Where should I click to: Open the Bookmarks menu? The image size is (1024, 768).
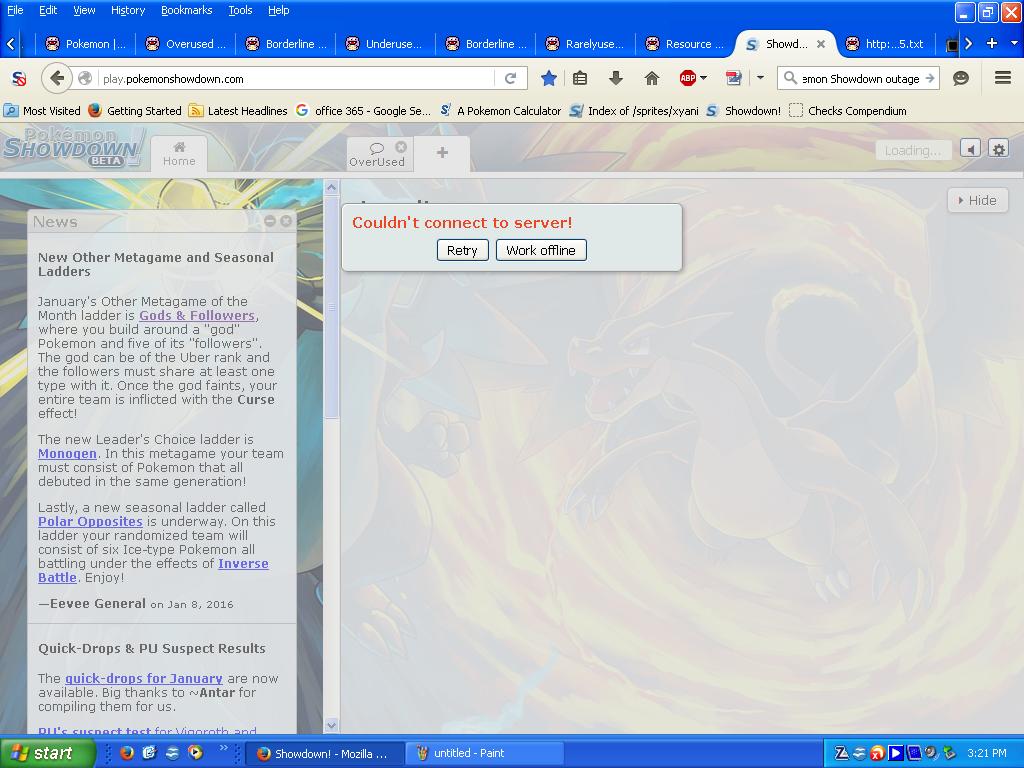pyautogui.click(x=186, y=10)
